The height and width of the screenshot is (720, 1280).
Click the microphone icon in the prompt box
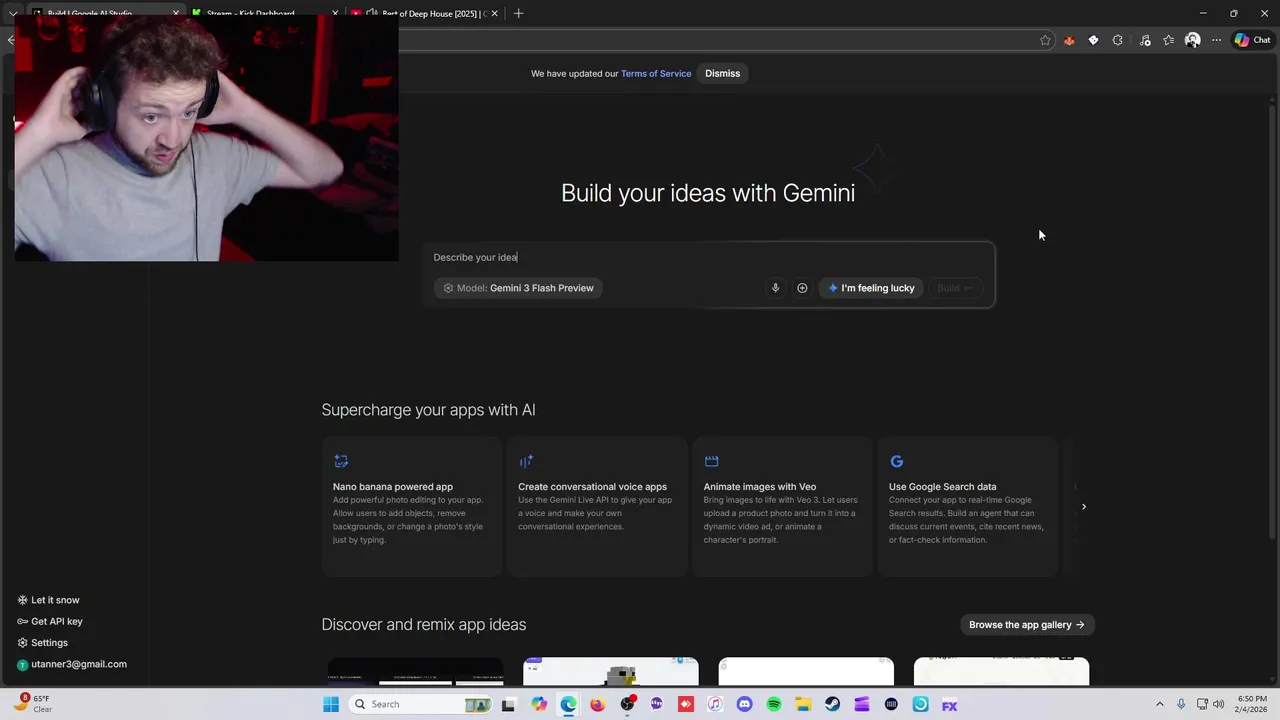coord(775,288)
